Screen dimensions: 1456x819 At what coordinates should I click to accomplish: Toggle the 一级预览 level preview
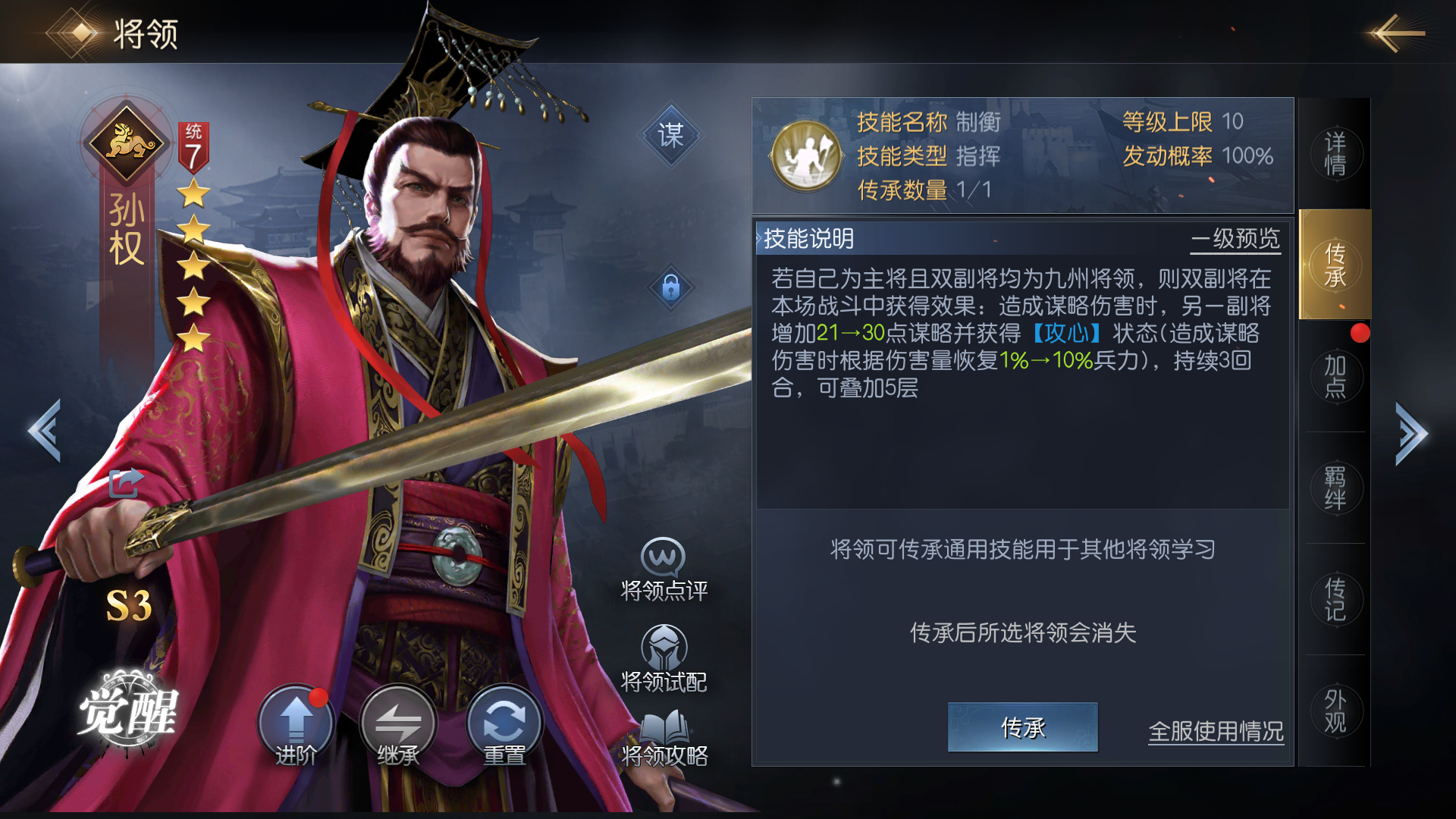pos(1235,240)
